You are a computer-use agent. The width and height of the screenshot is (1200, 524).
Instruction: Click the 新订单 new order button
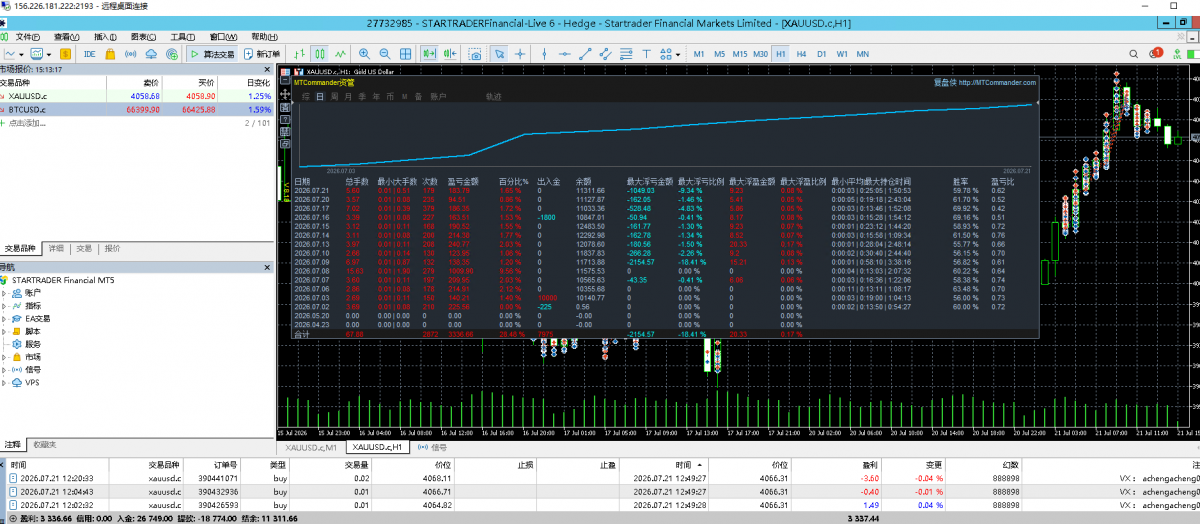click(261, 53)
